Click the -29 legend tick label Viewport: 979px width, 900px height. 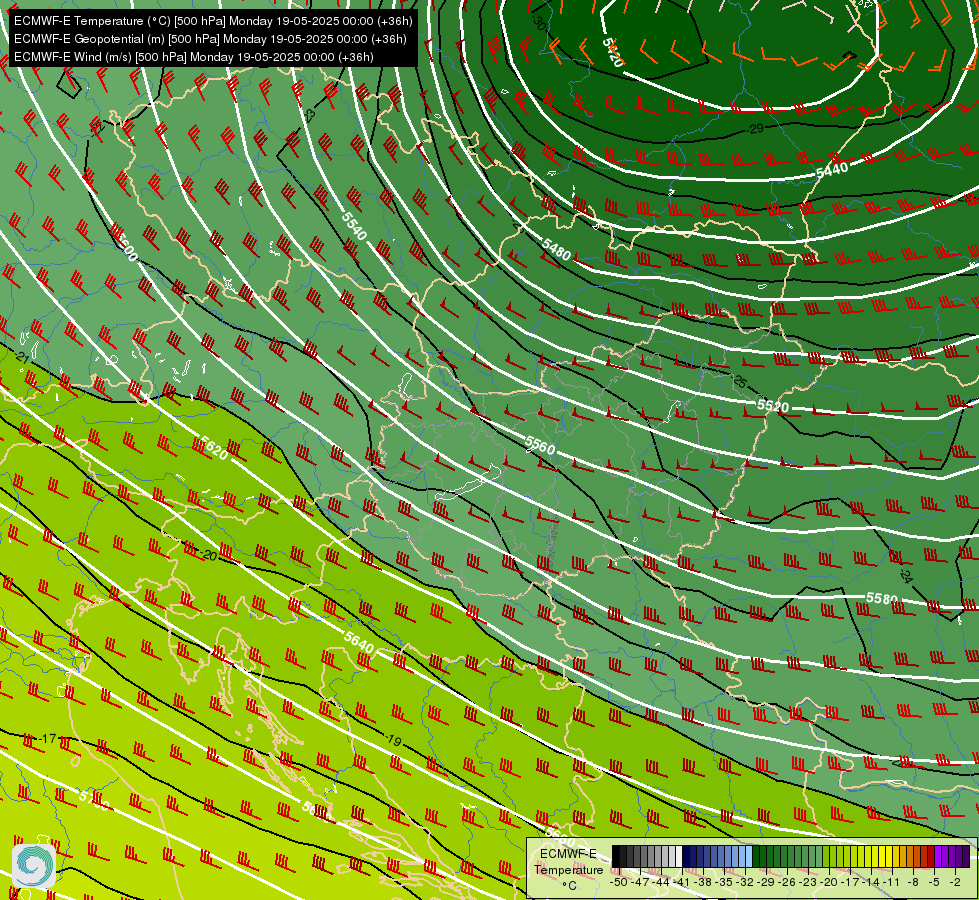(766, 882)
